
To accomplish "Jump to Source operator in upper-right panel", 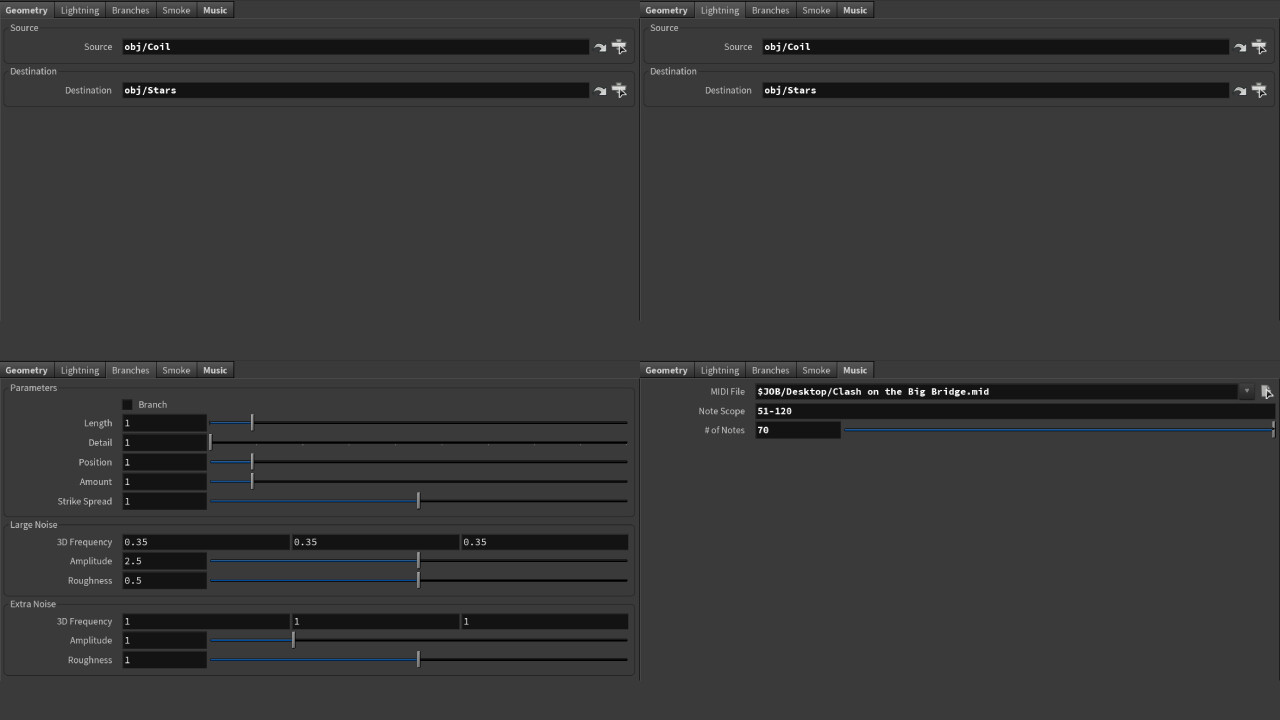I will 1240,47.
